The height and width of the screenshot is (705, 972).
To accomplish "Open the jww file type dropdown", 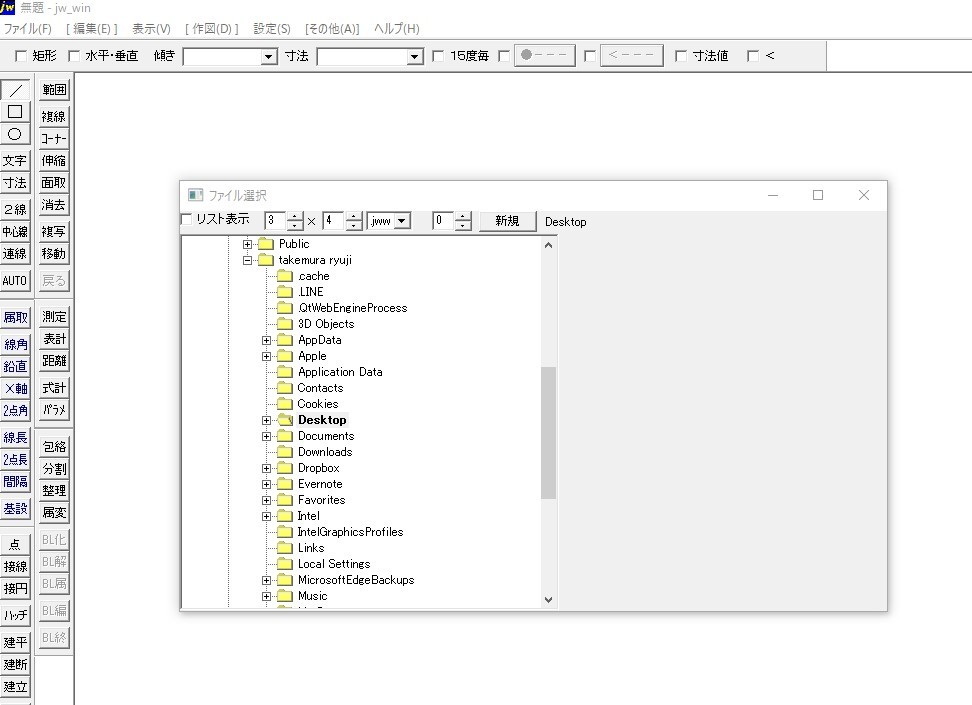I will point(401,221).
